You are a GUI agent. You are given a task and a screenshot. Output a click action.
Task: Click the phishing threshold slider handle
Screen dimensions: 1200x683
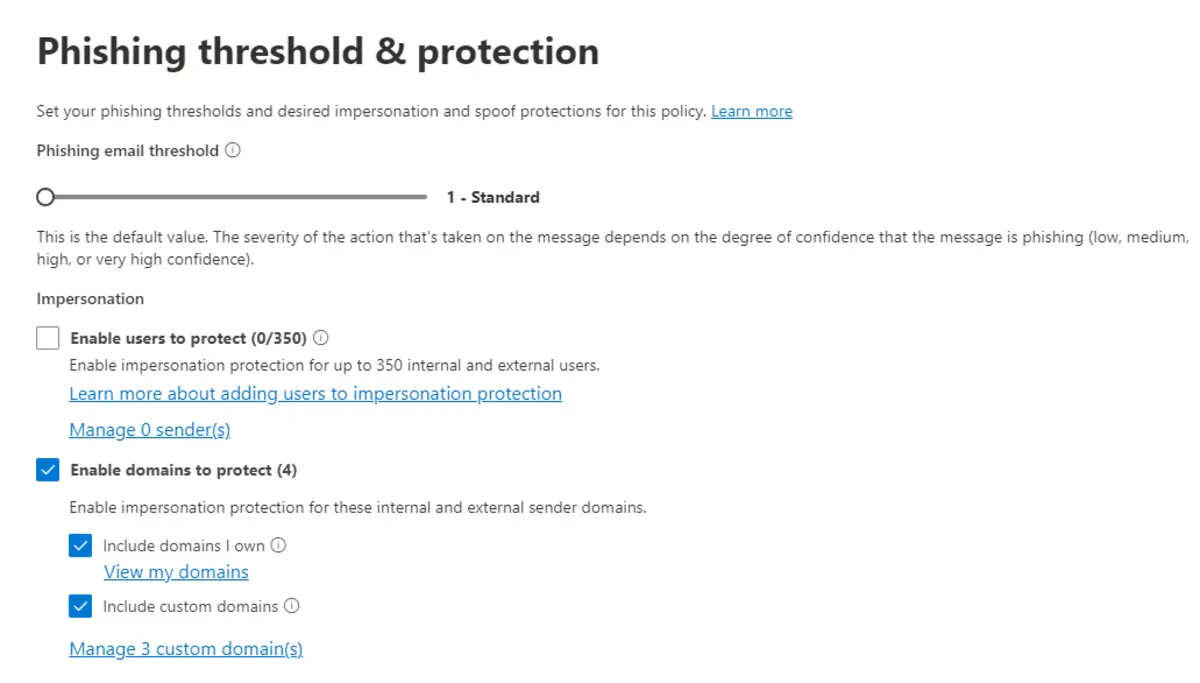[45, 197]
